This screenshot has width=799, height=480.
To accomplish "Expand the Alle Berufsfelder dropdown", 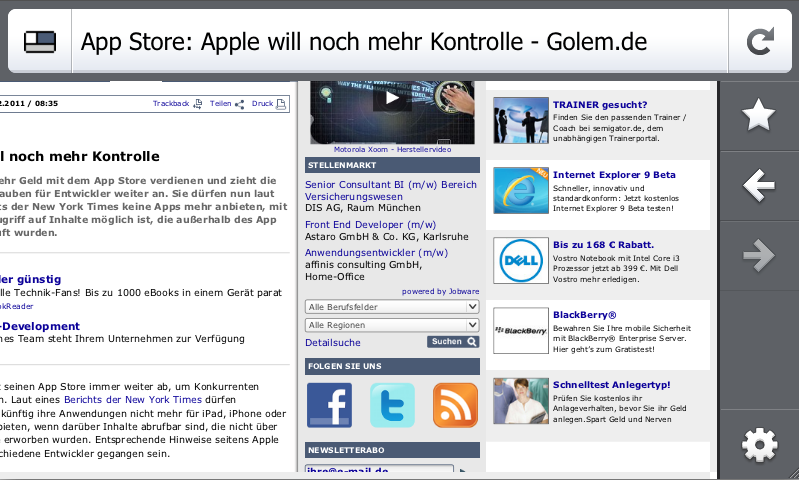I will coord(392,307).
